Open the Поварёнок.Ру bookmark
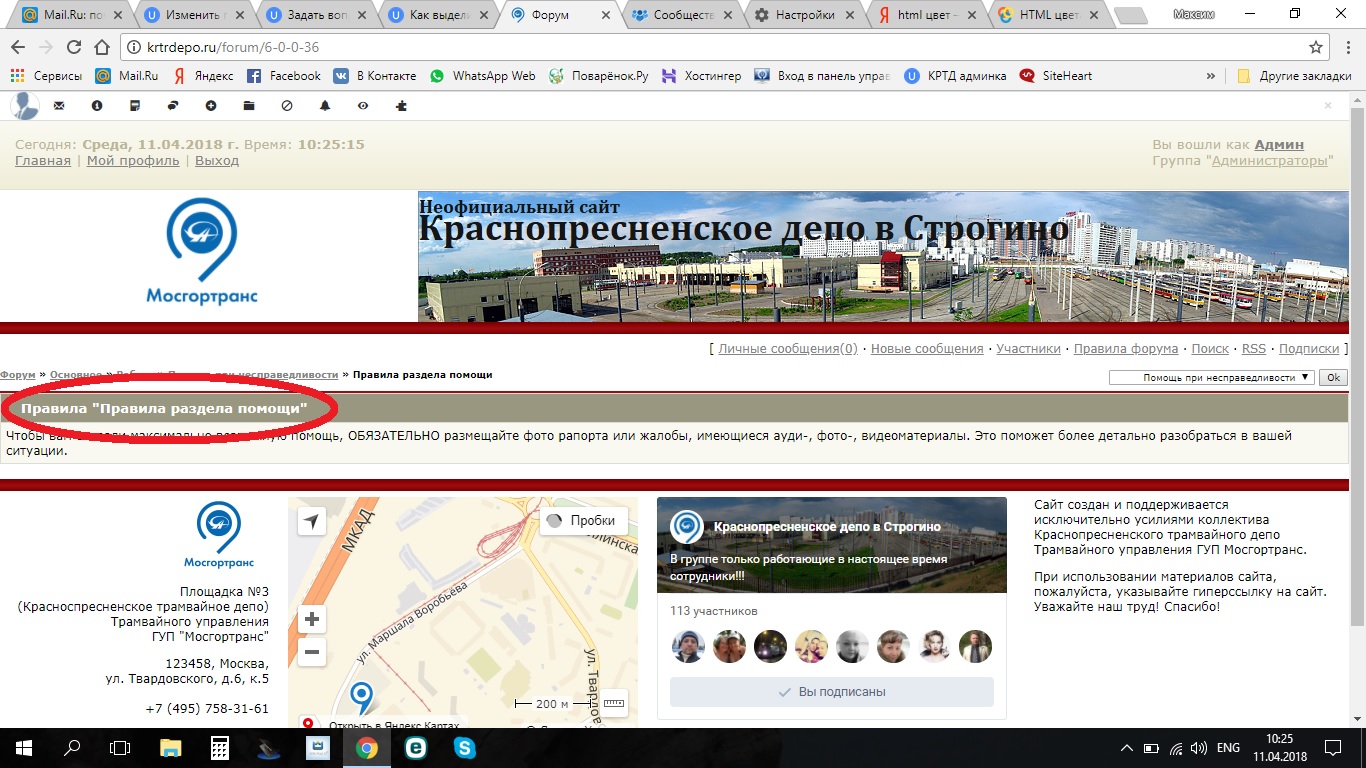The width and height of the screenshot is (1366, 768). (599, 76)
